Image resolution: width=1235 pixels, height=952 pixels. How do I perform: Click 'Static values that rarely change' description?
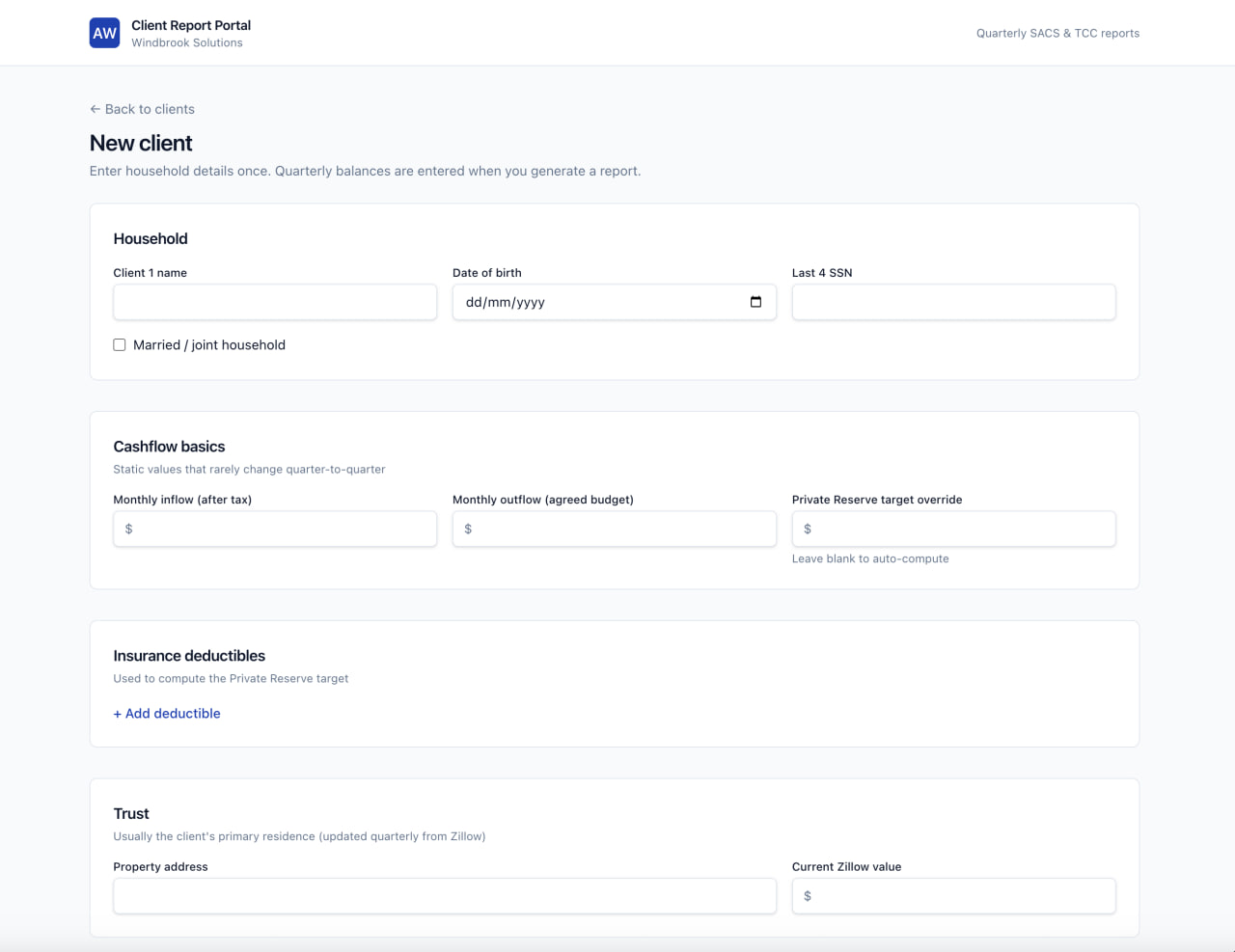(x=249, y=470)
